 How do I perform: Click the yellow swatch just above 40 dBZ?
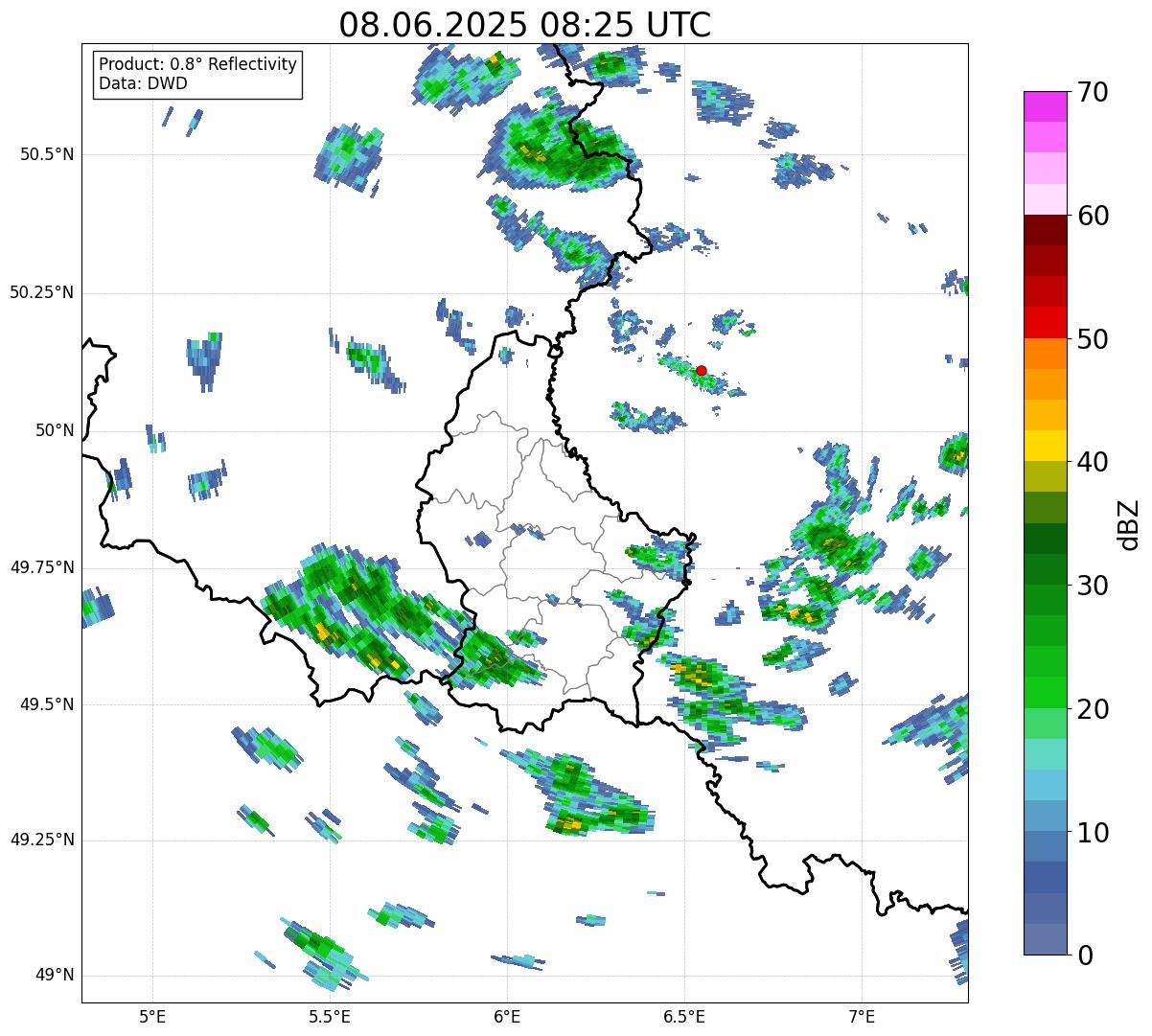(x=1045, y=446)
